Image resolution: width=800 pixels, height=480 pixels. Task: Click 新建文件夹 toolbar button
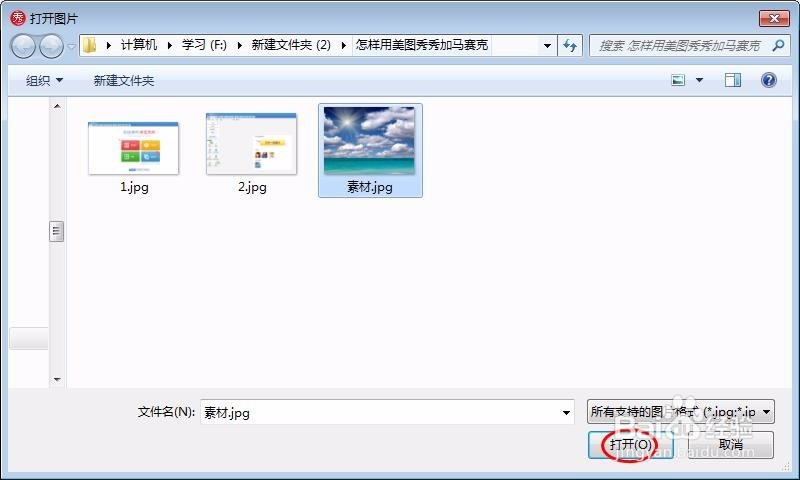tap(124, 81)
